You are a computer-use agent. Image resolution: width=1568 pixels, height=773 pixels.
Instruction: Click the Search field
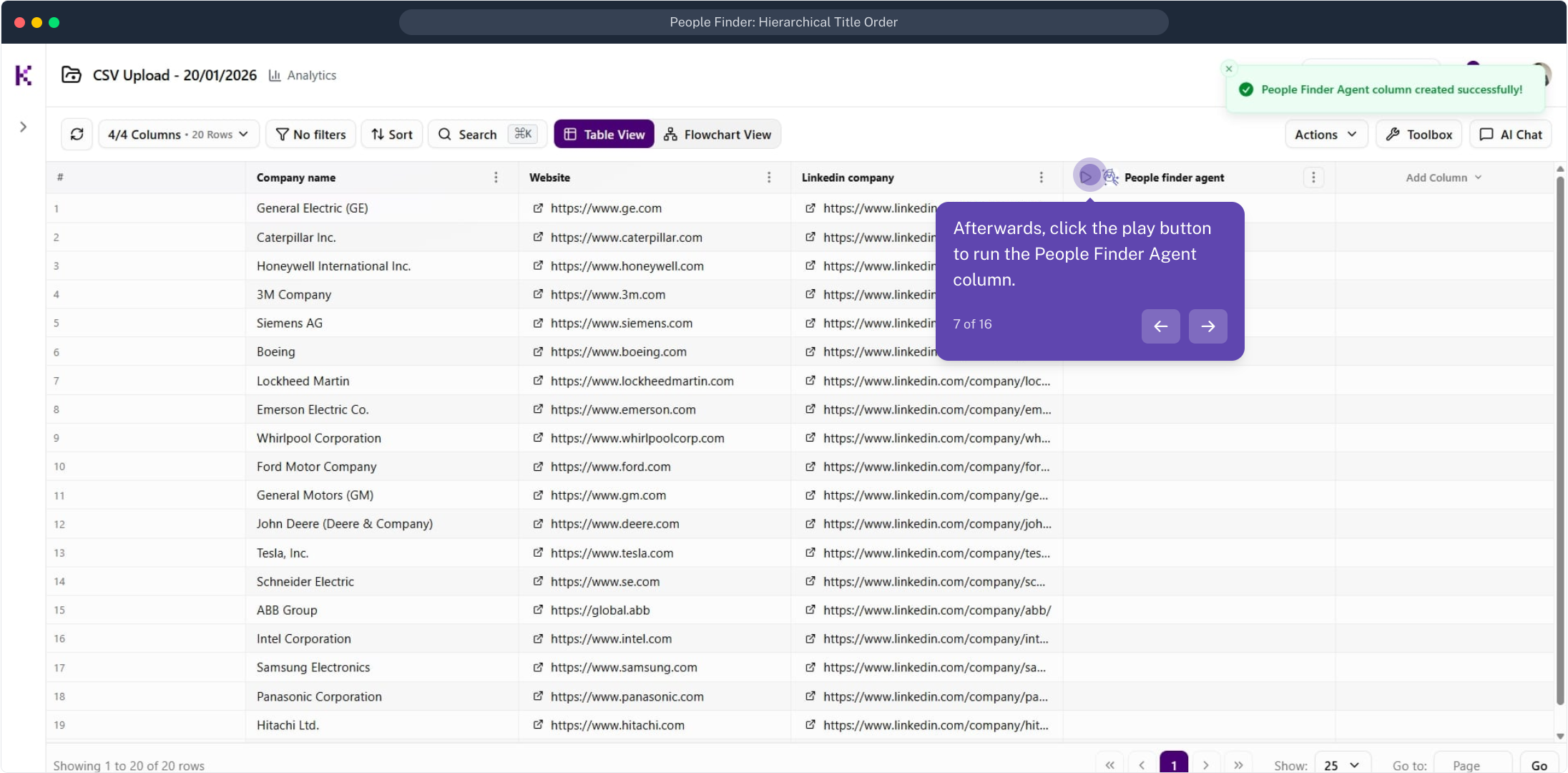487,134
